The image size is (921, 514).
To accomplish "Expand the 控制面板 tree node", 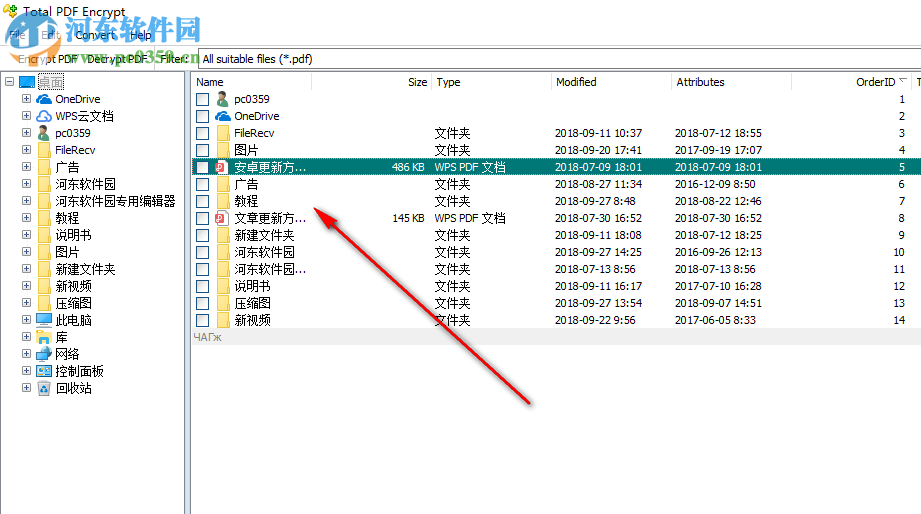I will pyautogui.click(x=26, y=371).
